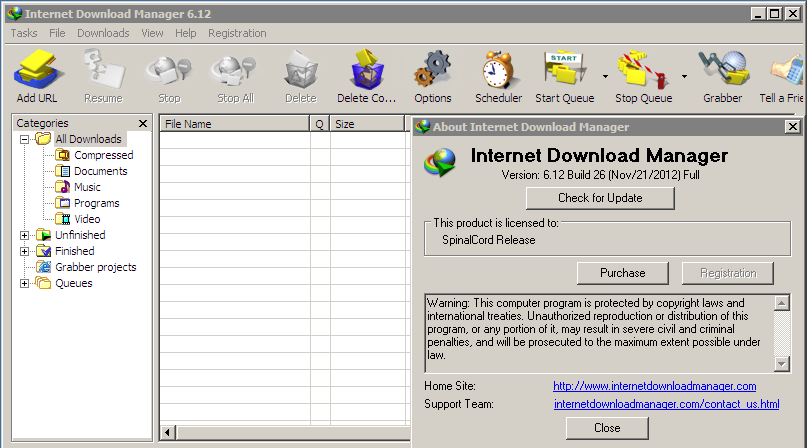Select the Grabber projects tree item
This screenshot has width=807, height=448.
(96, 267)
